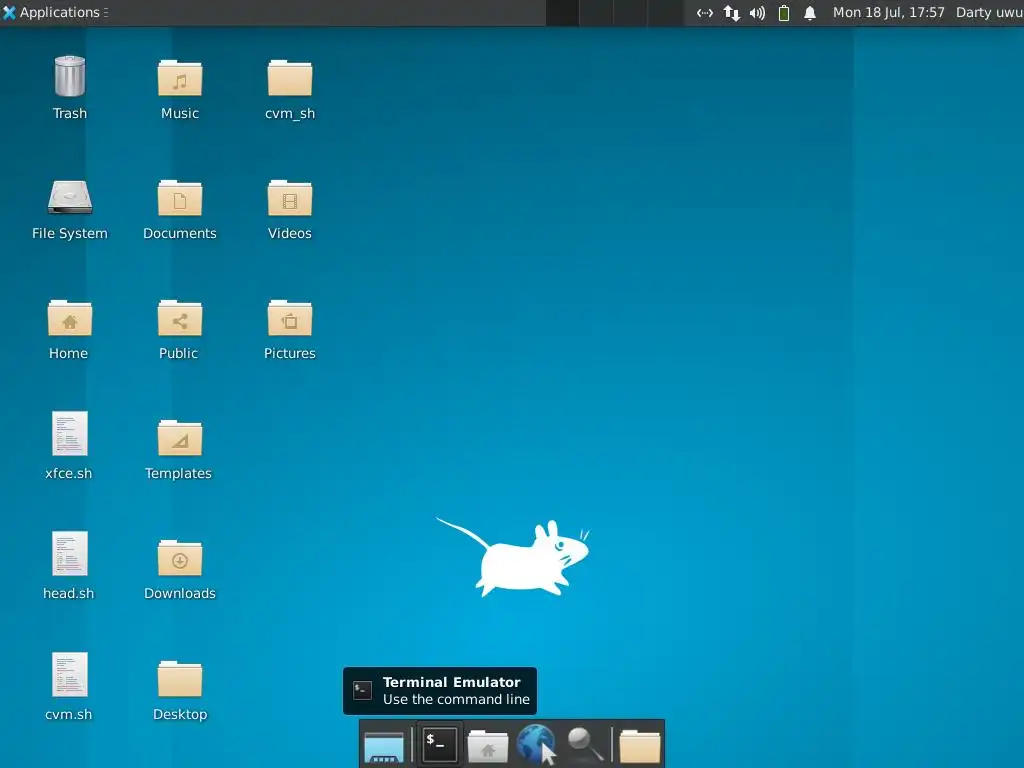
Task: Click the angle-bracket indicator beside network icon
Action: pos(705,13)
